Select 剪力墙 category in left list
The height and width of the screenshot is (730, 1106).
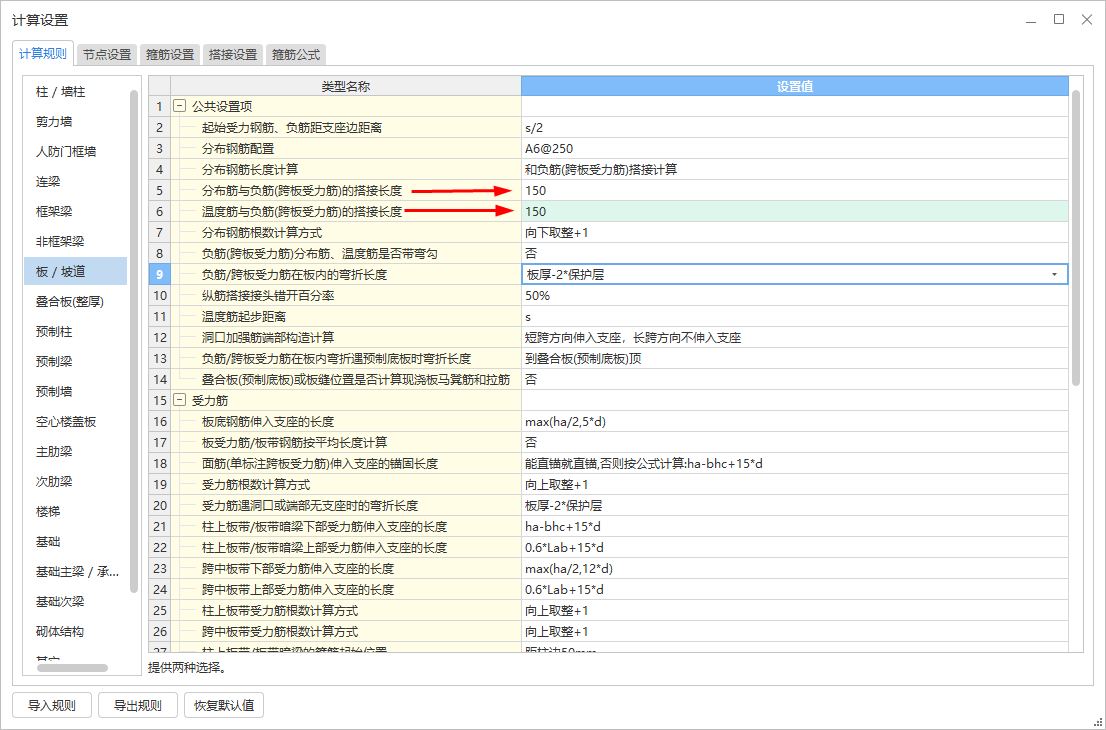tap(54, 122)
